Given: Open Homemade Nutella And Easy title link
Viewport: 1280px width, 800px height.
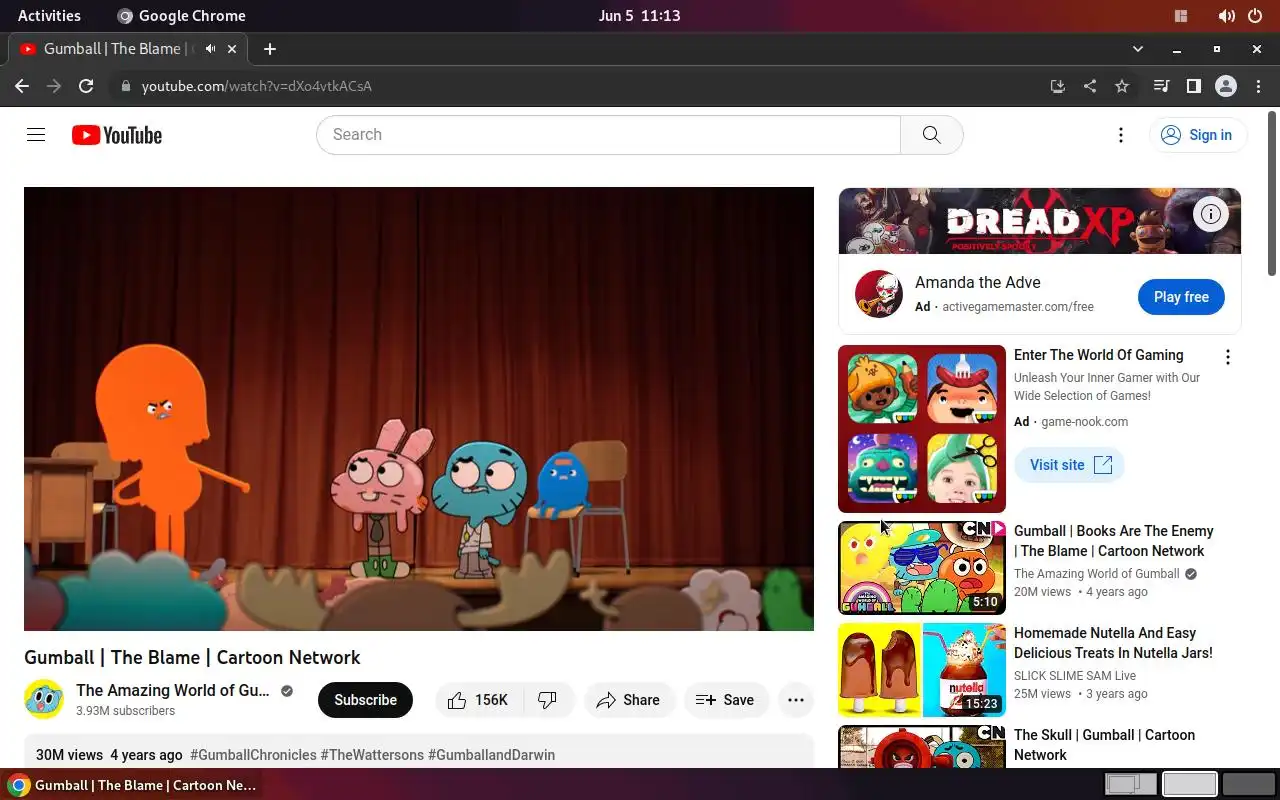Looking at the screenshot, I should point(1113,643).
